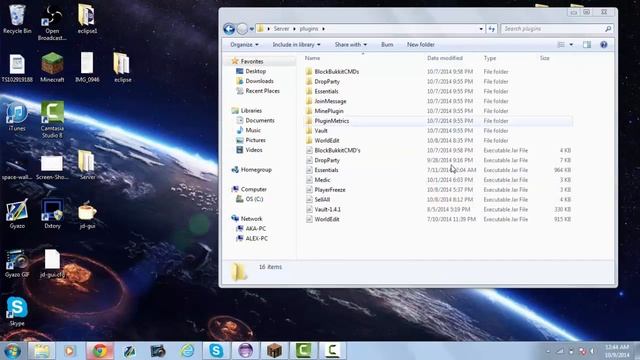The width and height of the screenshot is (640, 360).
Task: Click the address bar refresh button
Action: coord(491,29)
